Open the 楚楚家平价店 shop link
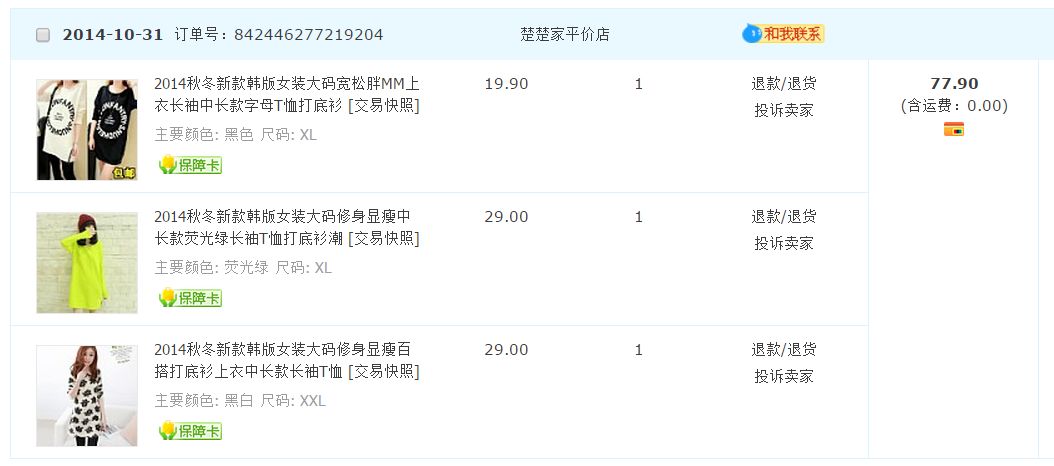 point(565,35)
